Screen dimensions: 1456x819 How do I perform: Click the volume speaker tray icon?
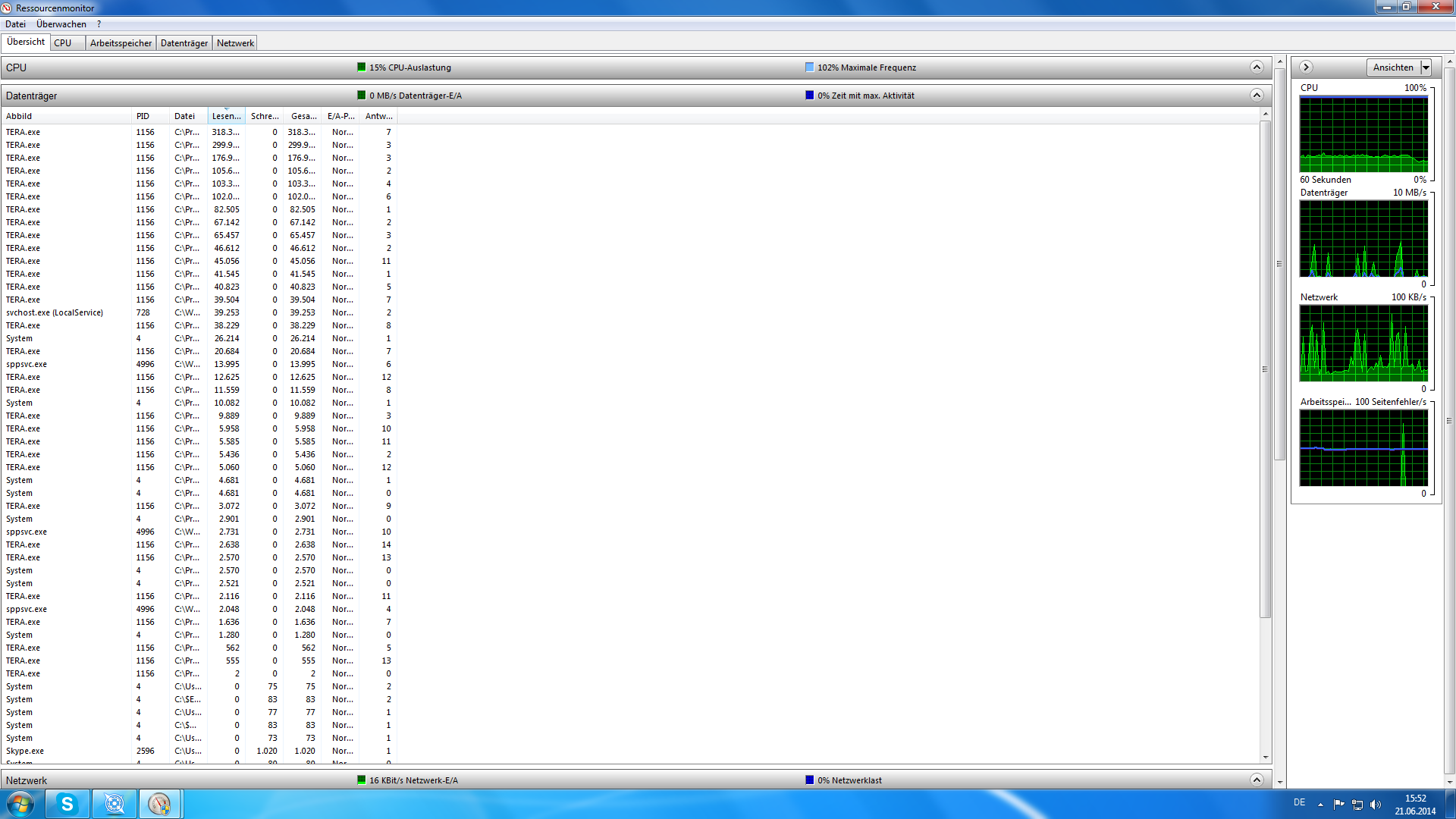[1376, 805]
